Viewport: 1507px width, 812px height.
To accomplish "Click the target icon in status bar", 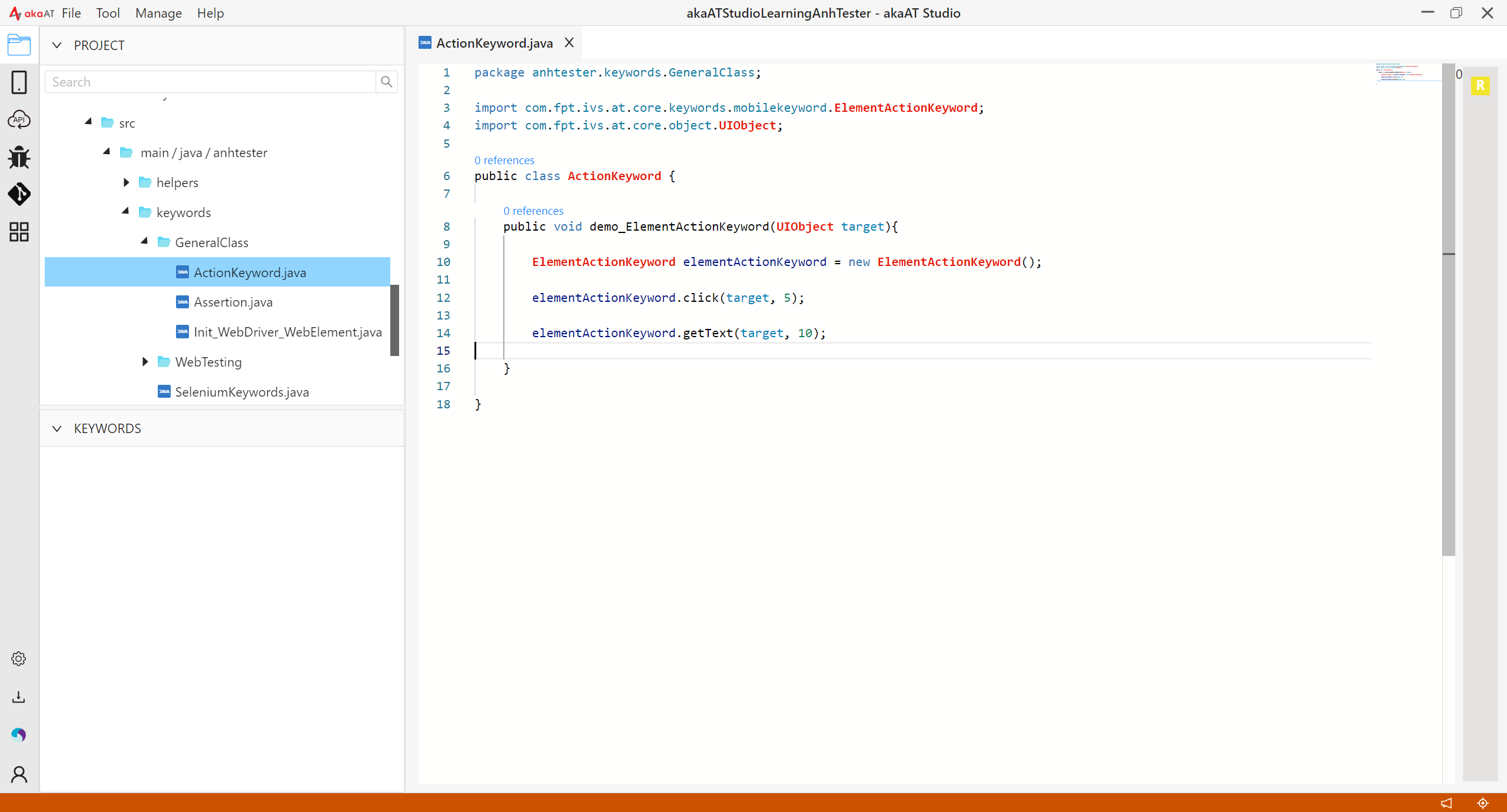I will [x=1483, y=803].
